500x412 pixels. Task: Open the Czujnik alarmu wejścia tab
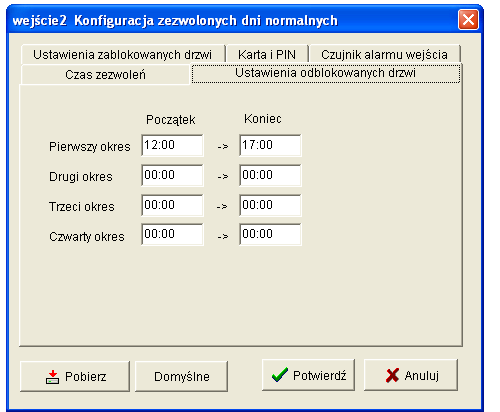(x=384, y=54)
